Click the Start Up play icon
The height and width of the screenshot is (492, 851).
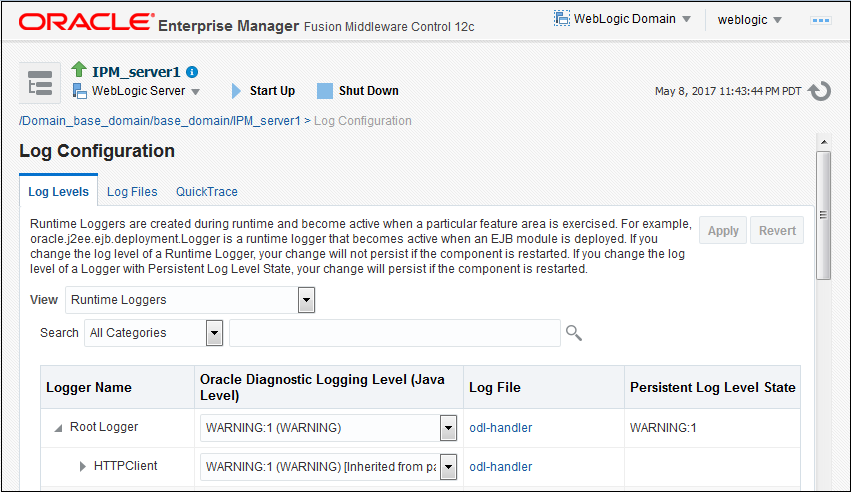click(x=236, y=91)
